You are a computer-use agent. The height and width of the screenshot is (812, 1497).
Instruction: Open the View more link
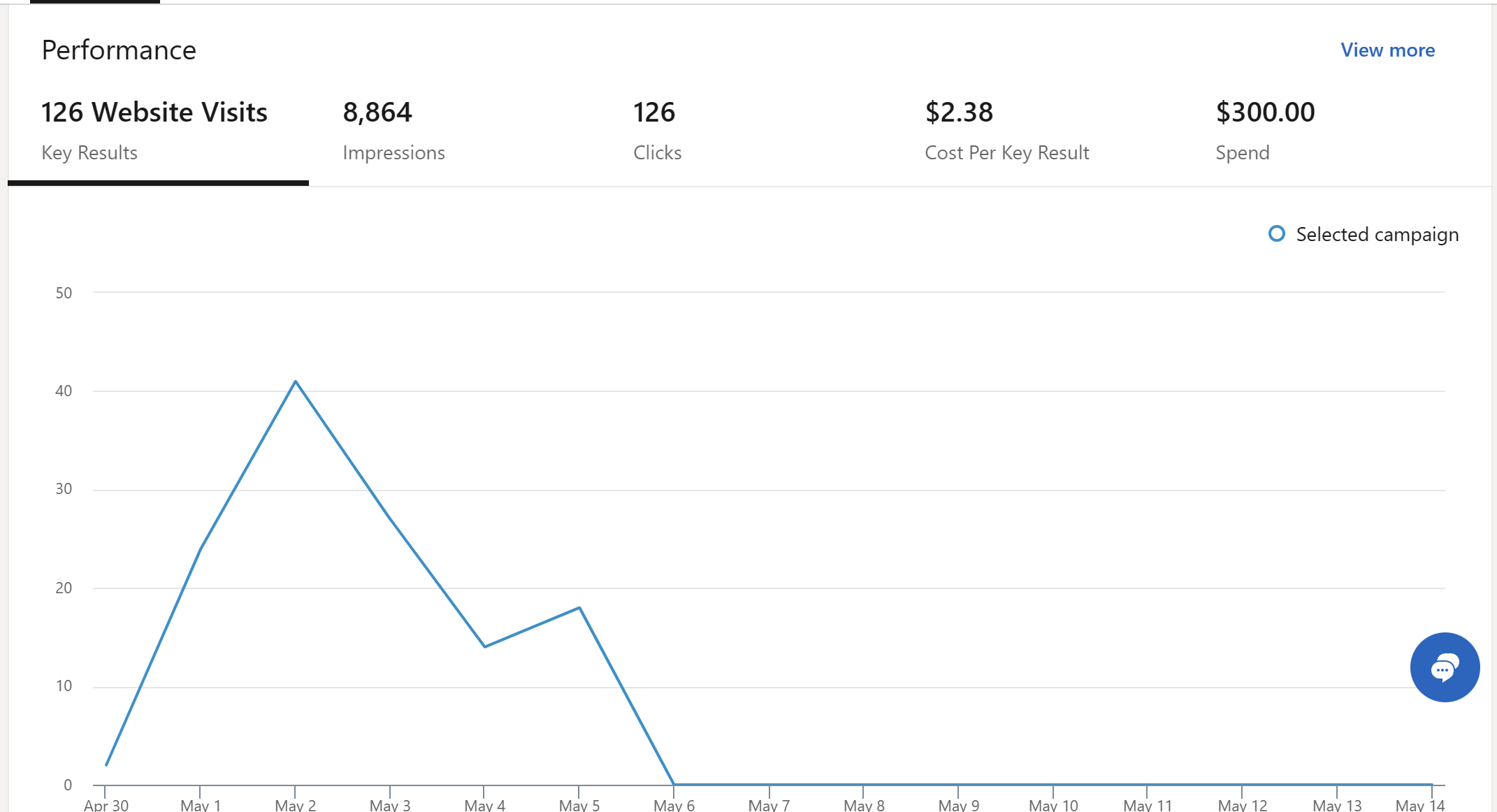1387,50
